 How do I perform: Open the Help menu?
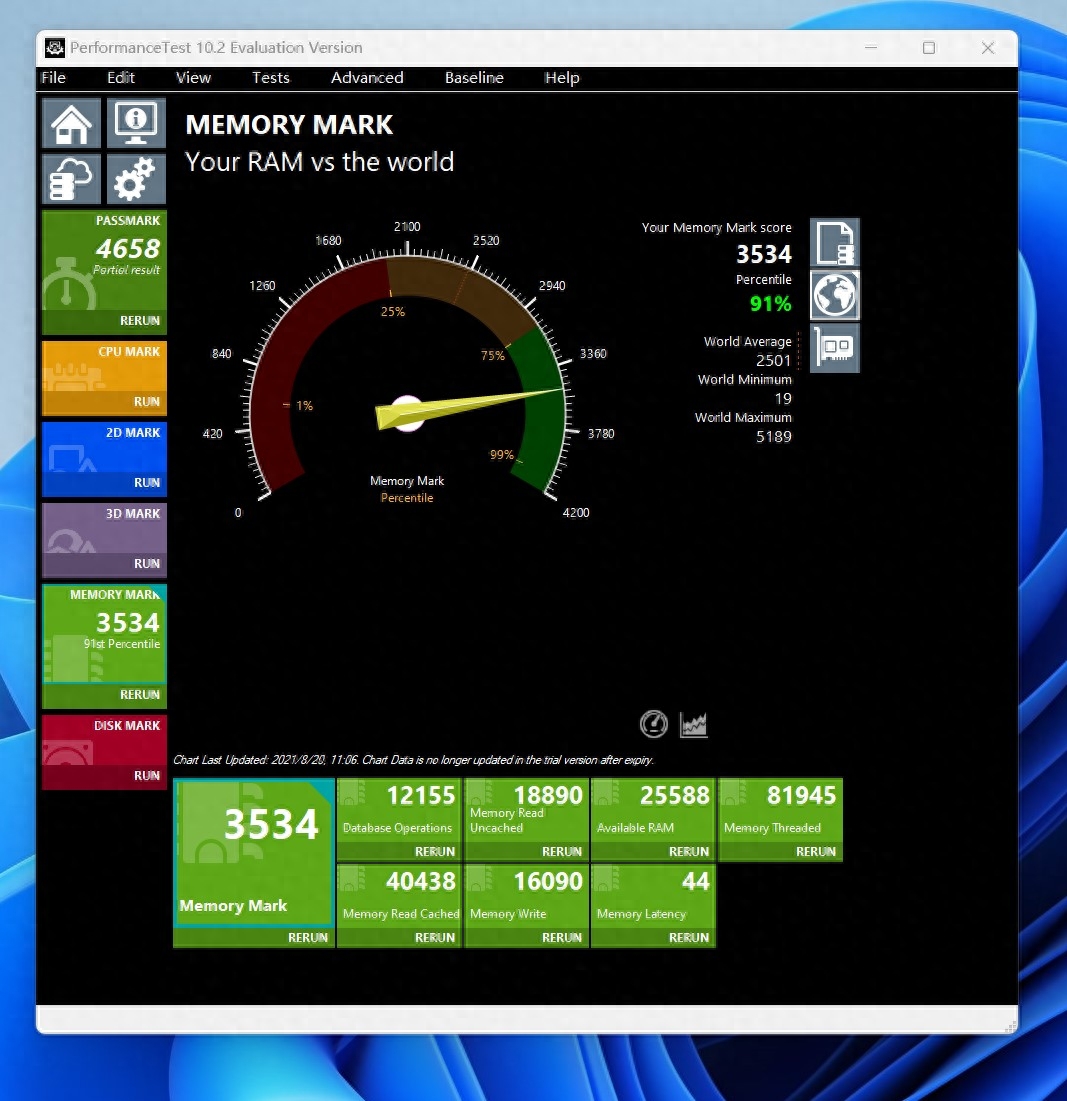coord(562,78)
